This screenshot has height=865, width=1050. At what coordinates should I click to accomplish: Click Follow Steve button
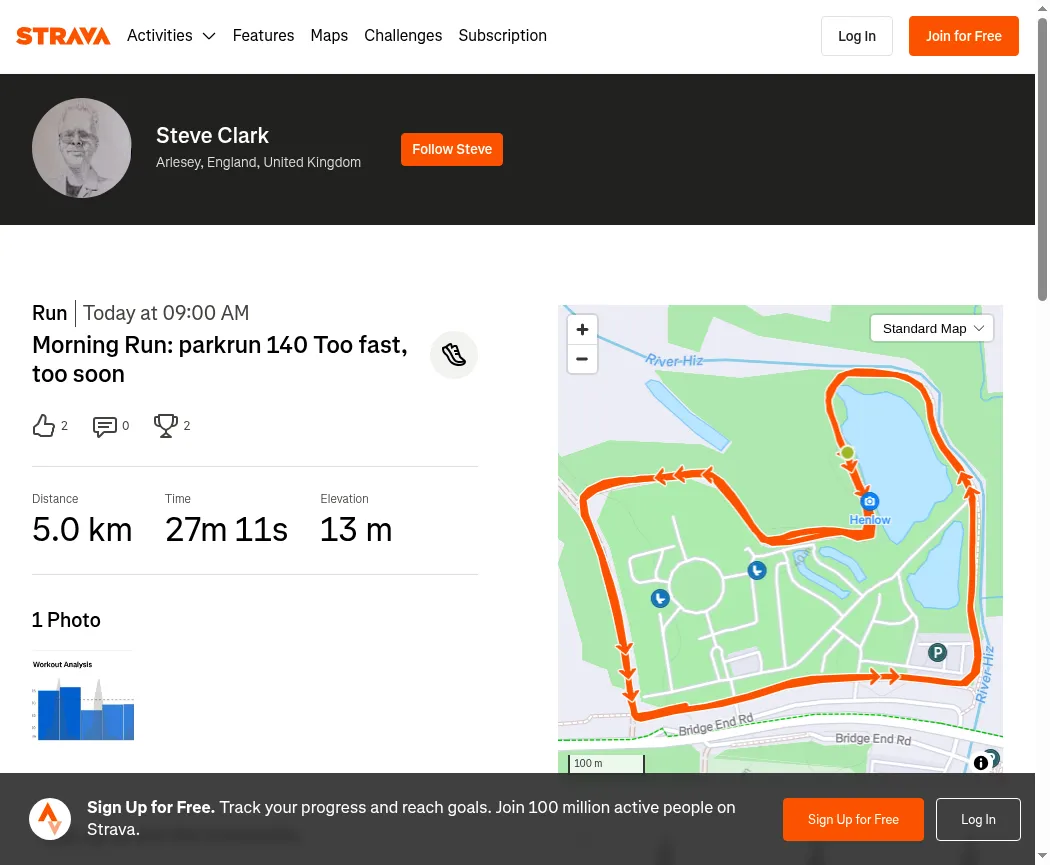click(x=452, y=149)
